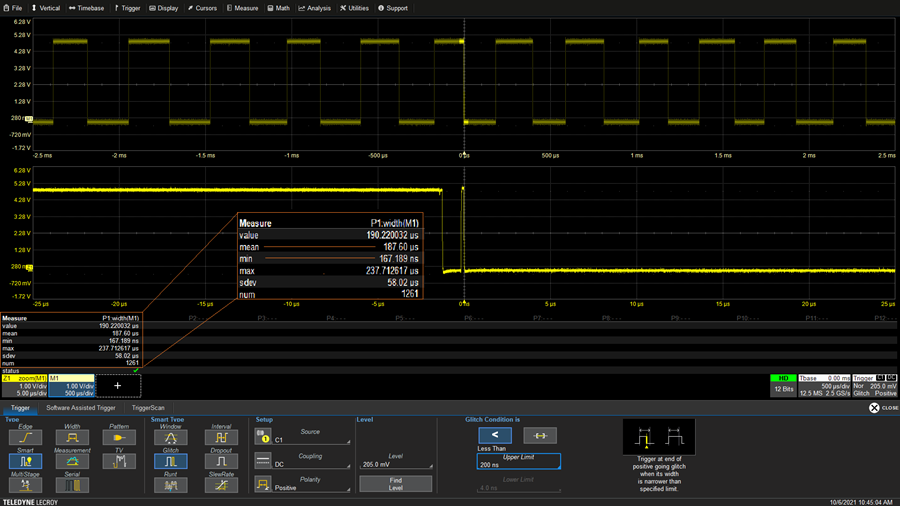Select the Interval smart trigger icon
The height and width of the screenshot is (506, 900).
(x=221, y=437)
